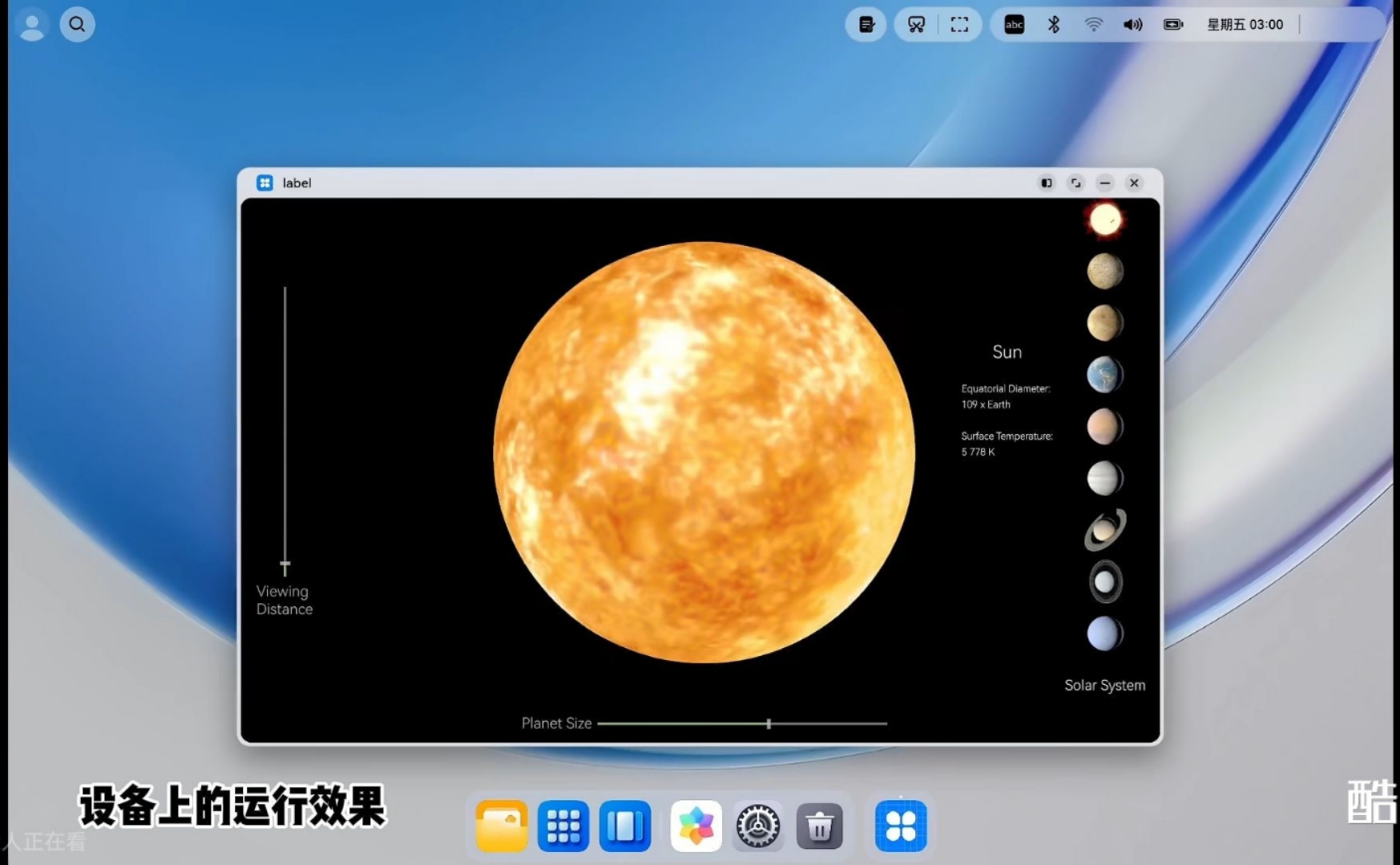Click the running solar system app dock icon

[901, 825]
